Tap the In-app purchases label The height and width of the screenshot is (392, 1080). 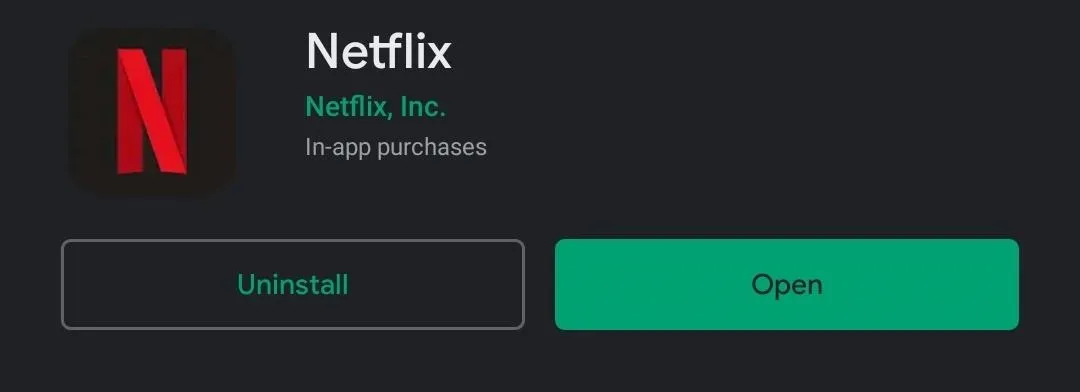click(x=396, y=147)
